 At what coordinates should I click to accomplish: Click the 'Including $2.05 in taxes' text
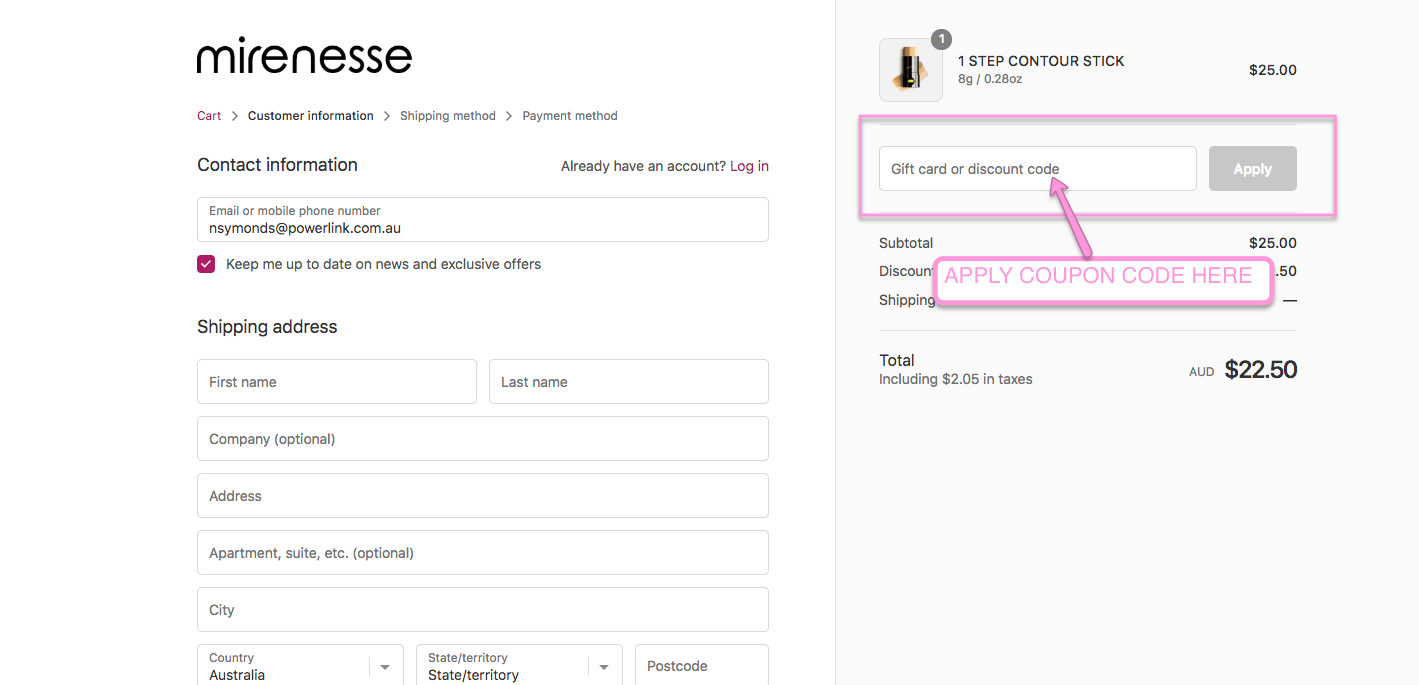point(956,379)
